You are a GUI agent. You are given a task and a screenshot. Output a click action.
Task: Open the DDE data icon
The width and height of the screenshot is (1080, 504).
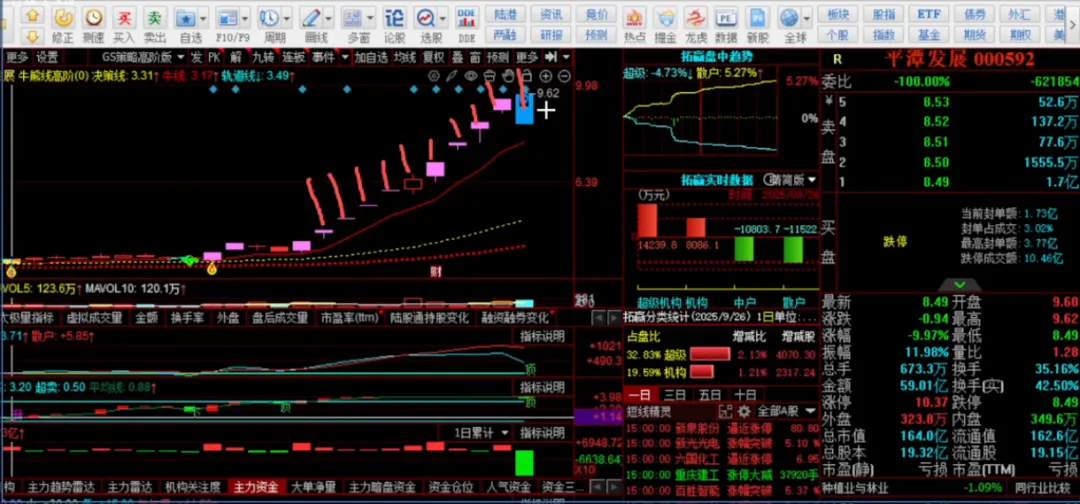coord(467,17)
